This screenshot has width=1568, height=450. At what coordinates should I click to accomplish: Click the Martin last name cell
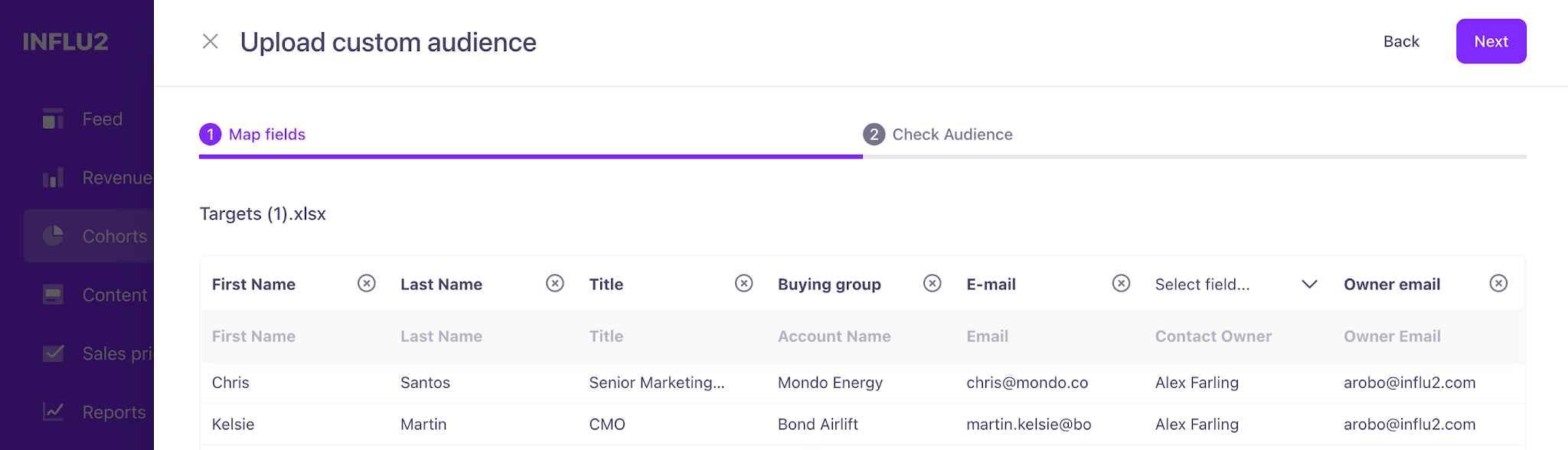pos(423,424)
